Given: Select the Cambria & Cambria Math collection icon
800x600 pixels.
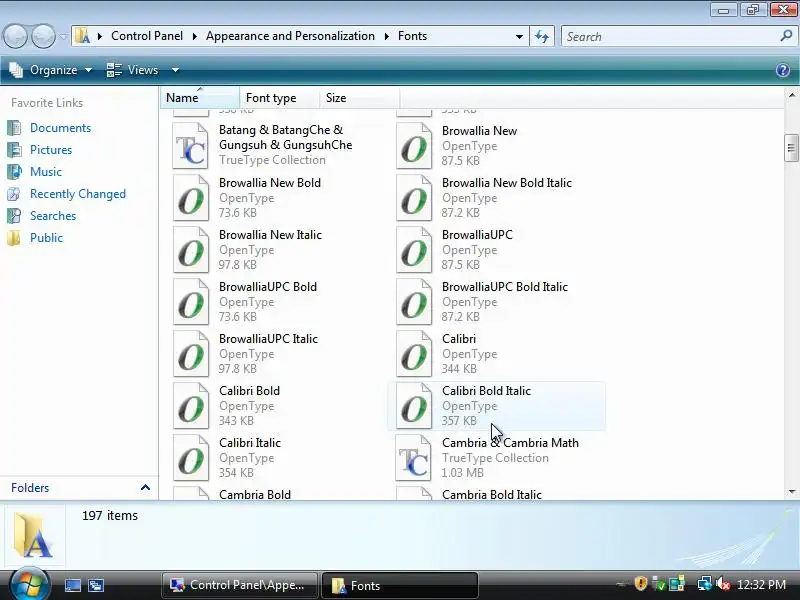Looking at the screenshot, I should [414, 458].
